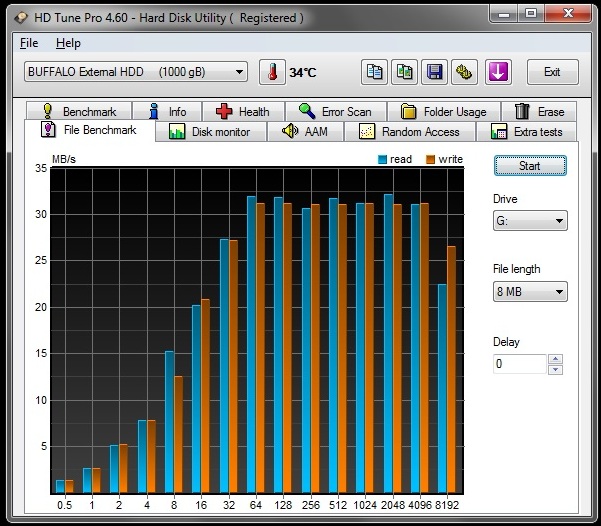The width and height of the screenshot is (601, 526).
Task: Click the purple down-arrow icon
Action: (499, 72)
